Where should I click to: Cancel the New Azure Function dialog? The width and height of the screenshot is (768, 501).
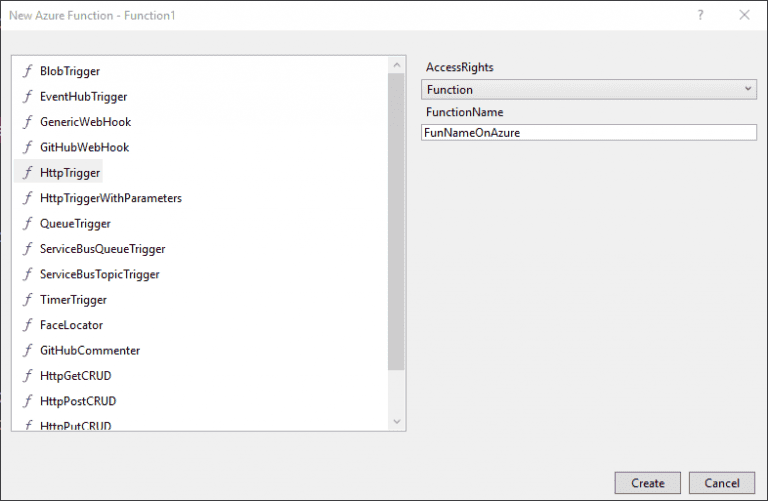(x=722, y=483)
